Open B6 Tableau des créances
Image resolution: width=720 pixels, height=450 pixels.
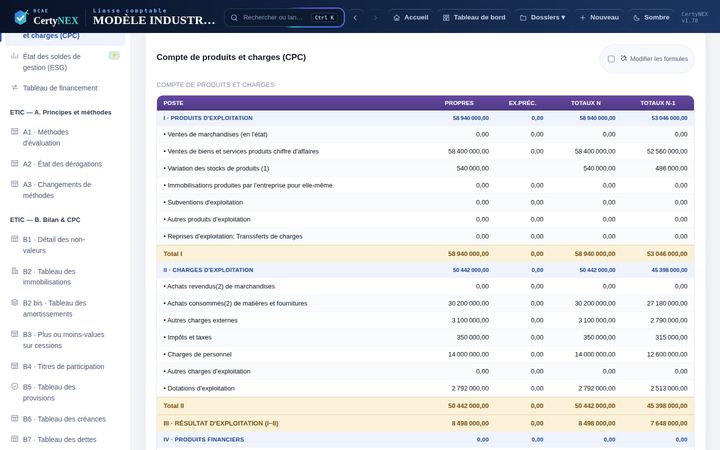65,419
